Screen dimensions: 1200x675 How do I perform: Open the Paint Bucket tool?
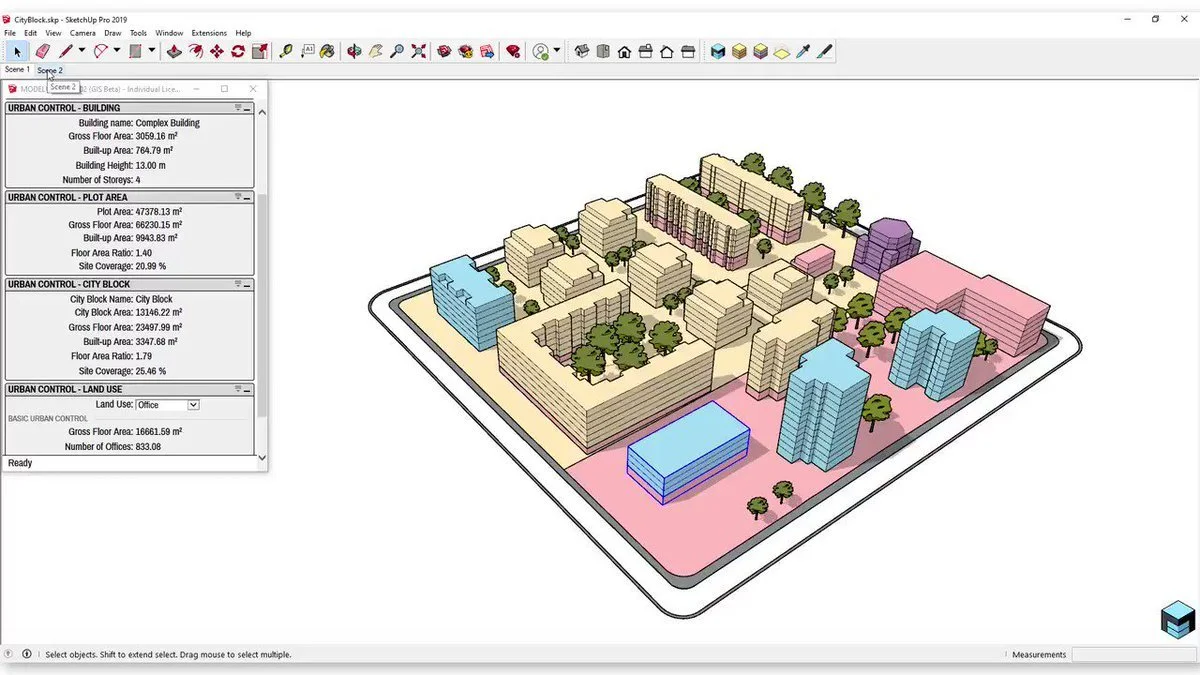[x=325, y=51]
